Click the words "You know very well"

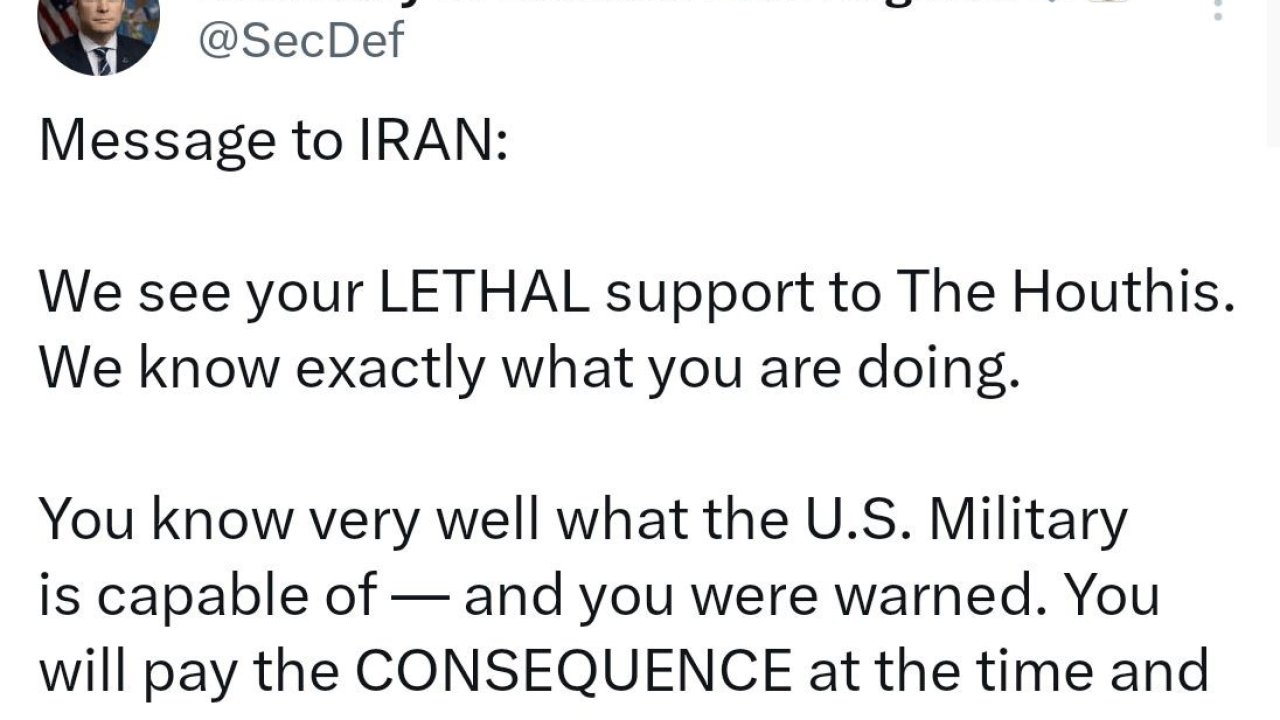271,519
